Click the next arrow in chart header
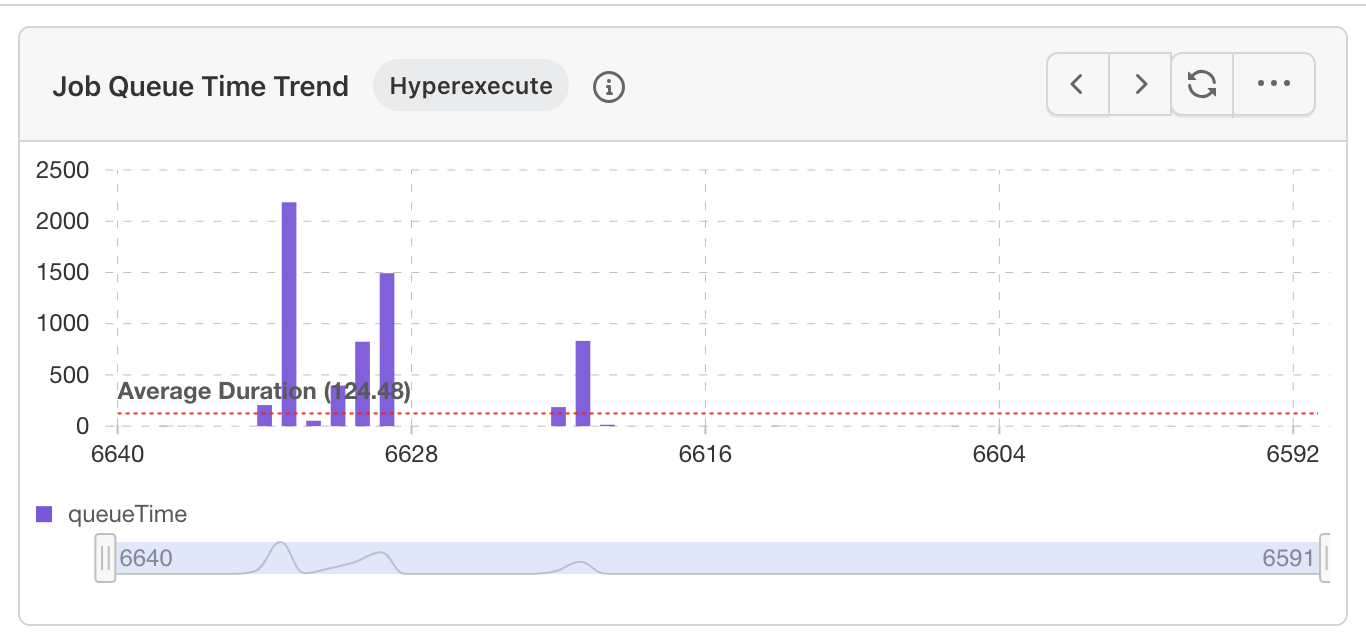 [x=1140, y=85]
